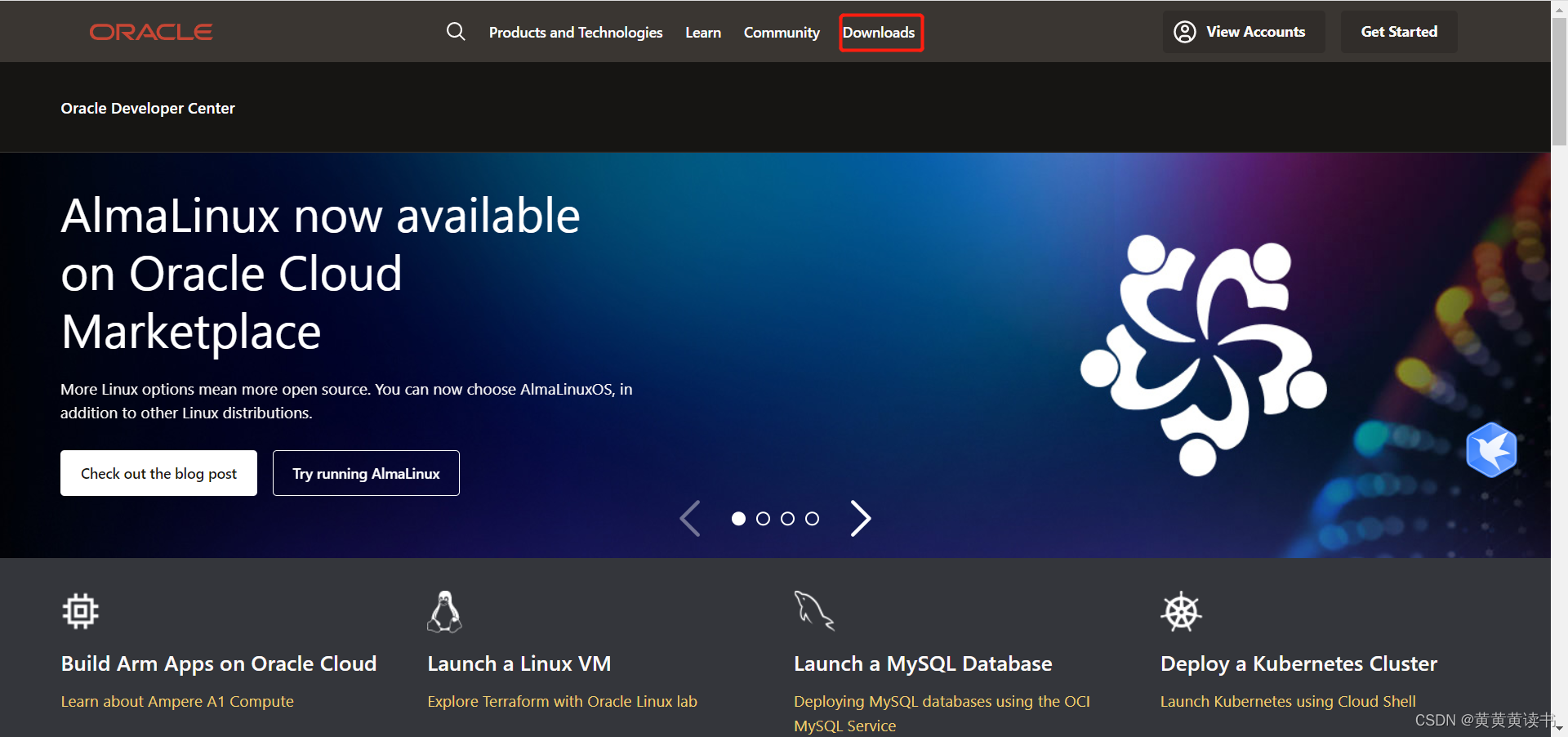
Task: Click Check out the blog post
Action: 158,473
